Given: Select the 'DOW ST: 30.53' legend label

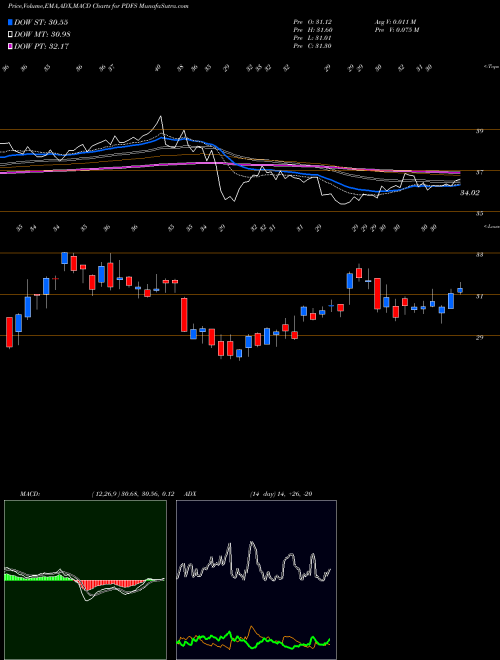Looking at the screenshot, I should [x=41, y=22].
